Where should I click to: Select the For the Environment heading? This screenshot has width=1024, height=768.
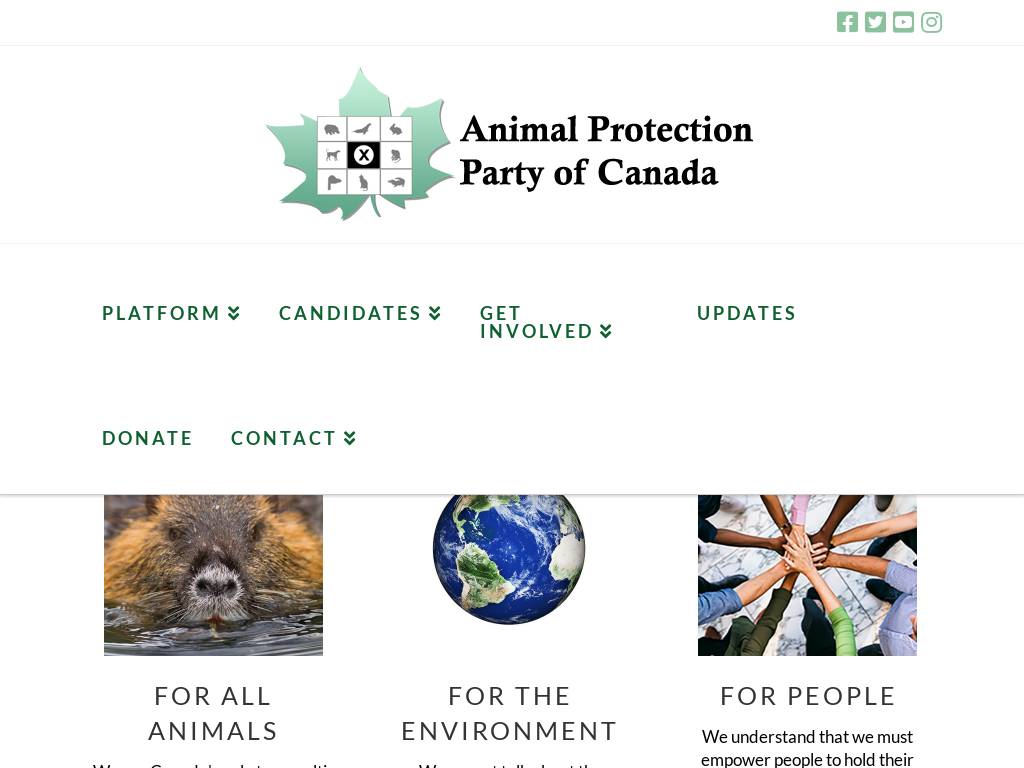(509, 713)
